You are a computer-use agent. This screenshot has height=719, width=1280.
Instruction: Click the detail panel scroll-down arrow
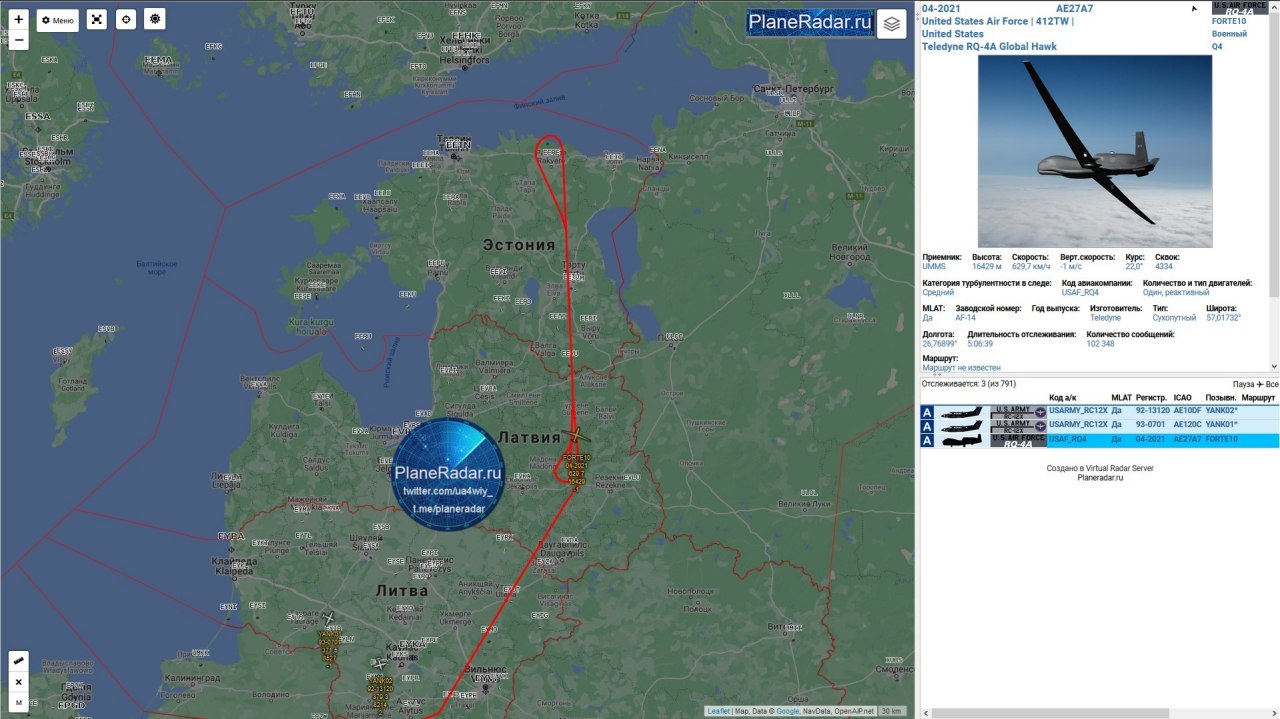1274,367
